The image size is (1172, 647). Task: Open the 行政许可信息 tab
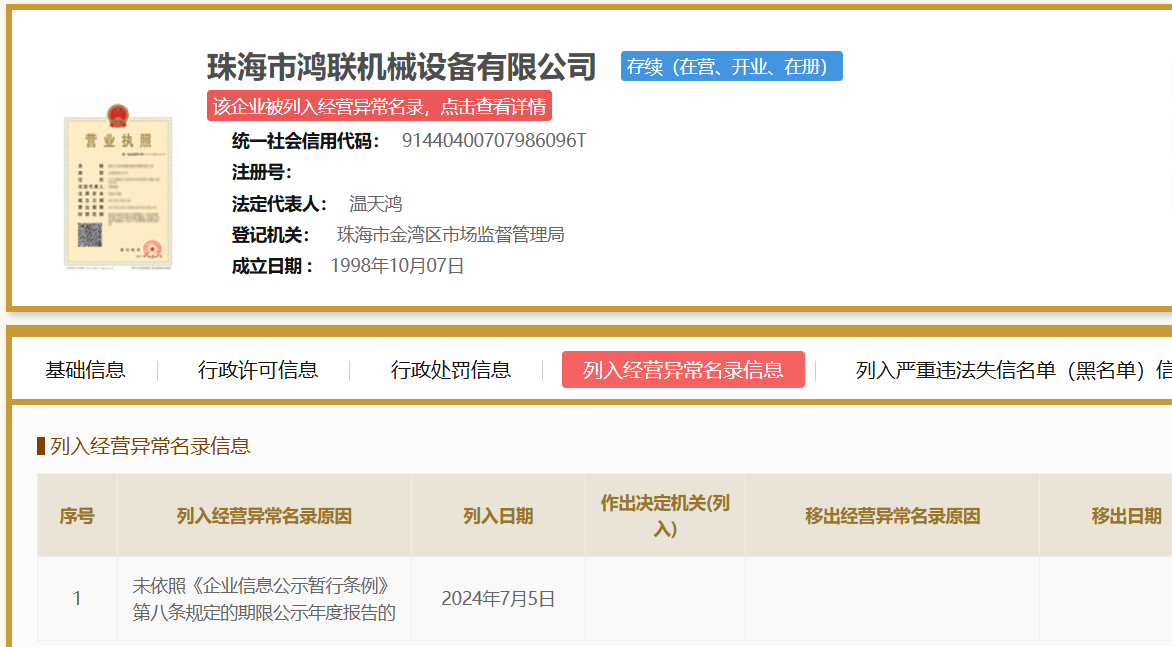pyautogui.click(x=258, y=370)
